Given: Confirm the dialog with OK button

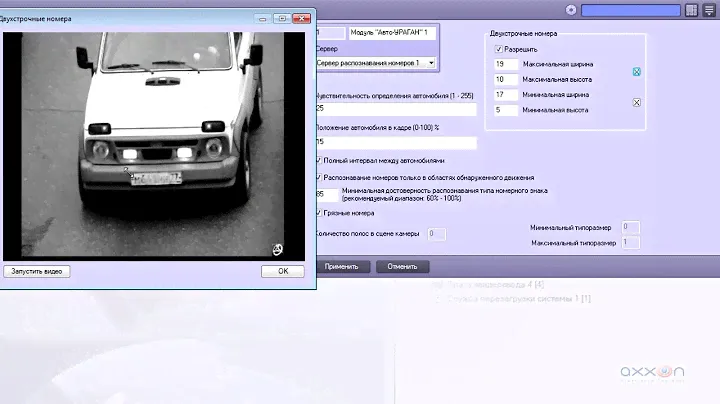Looking at the screenshot, I should tap(283, 271).
